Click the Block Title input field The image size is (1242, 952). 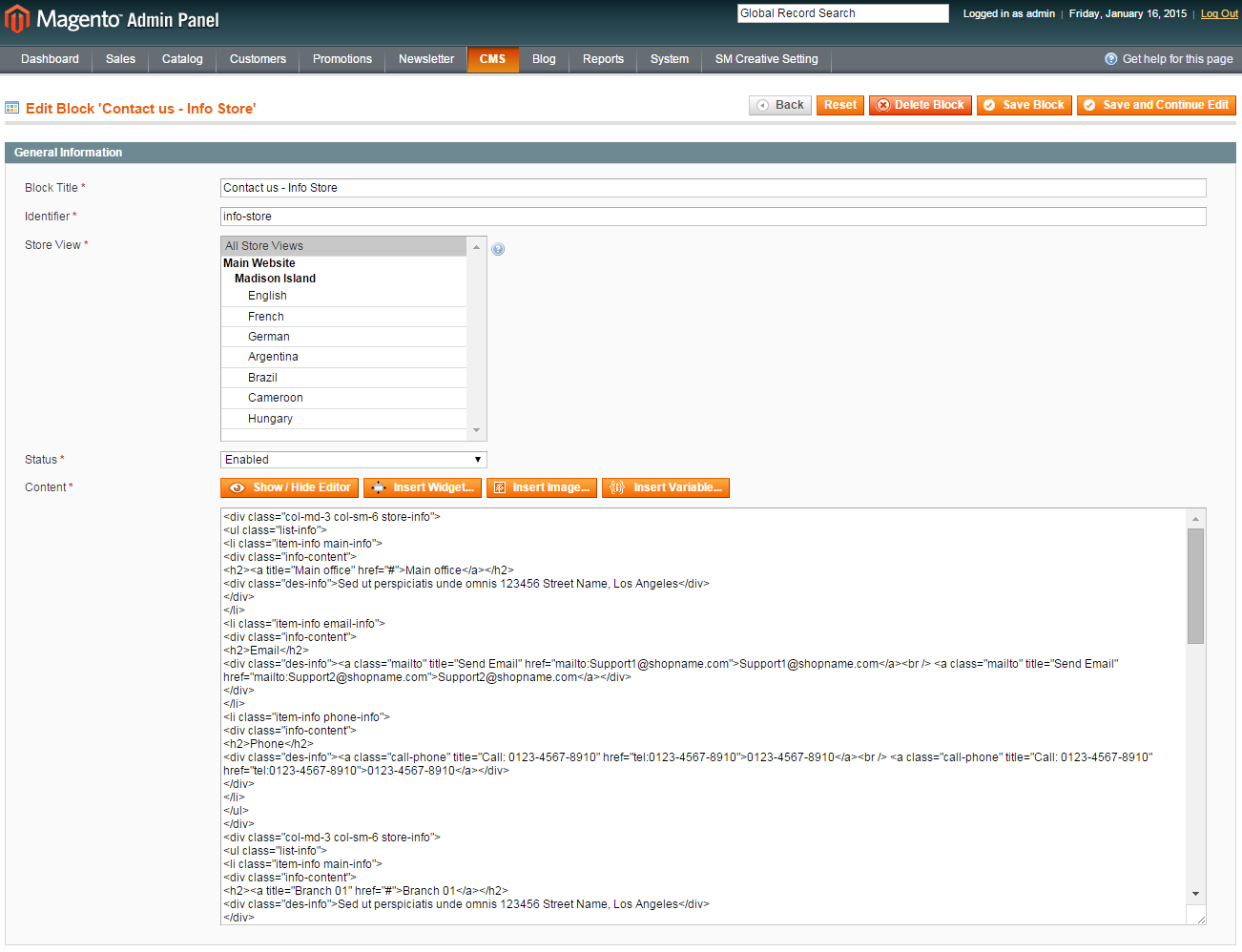pos(714,188)
